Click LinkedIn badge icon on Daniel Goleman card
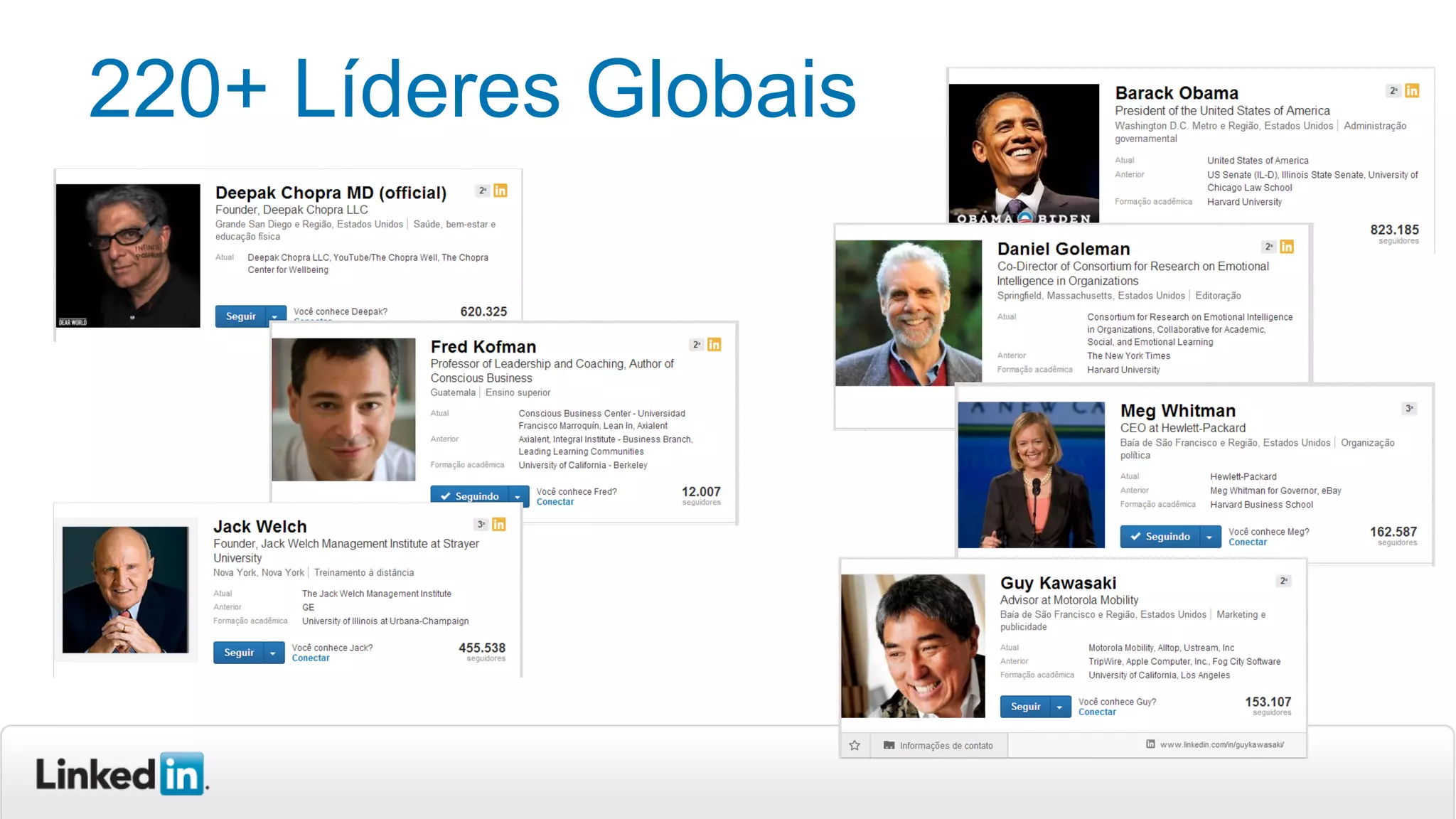The height and width of the screenshot is (819, 1456). coord(1287,247)
